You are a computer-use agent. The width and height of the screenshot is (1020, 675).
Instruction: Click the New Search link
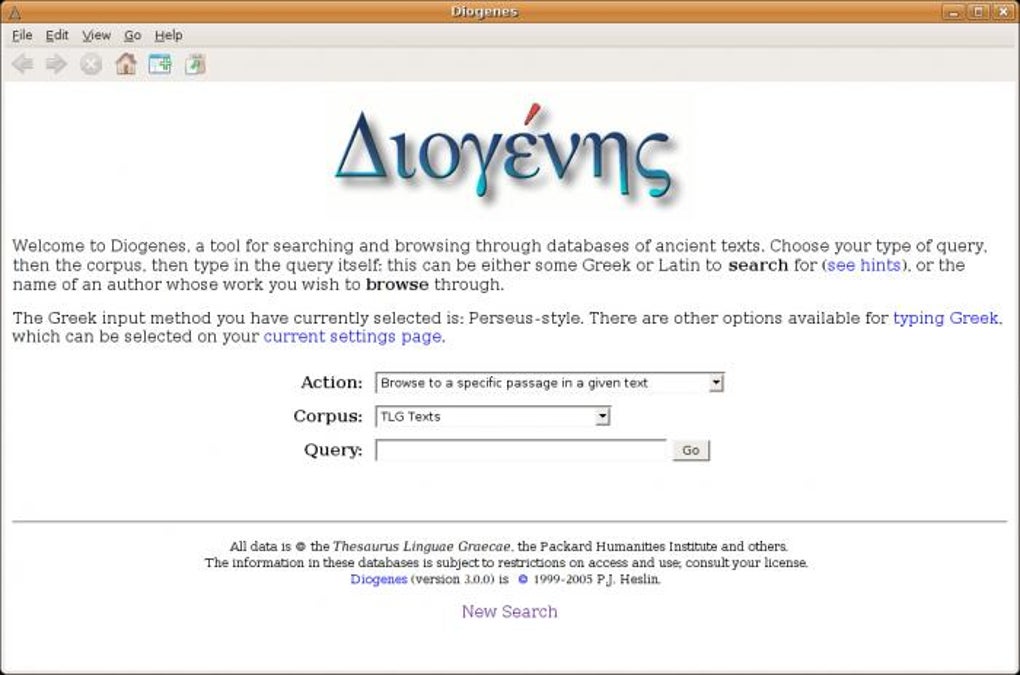pyautogui.click(x=509, y=611)
